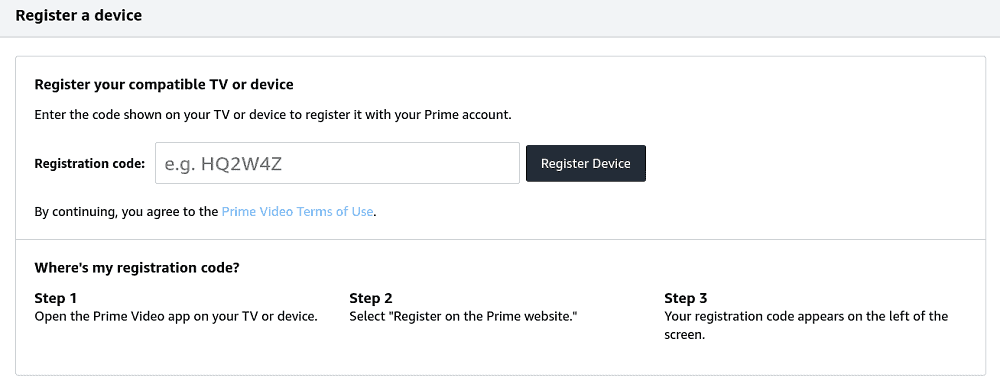Viewport: 1000px width, 384px height.
Task: Click the "By continuing, you agree to the" text
Action: [126, 211]
